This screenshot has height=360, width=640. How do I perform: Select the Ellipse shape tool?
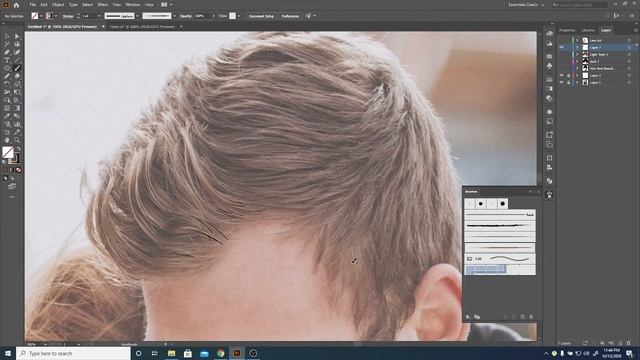point(7,68)
